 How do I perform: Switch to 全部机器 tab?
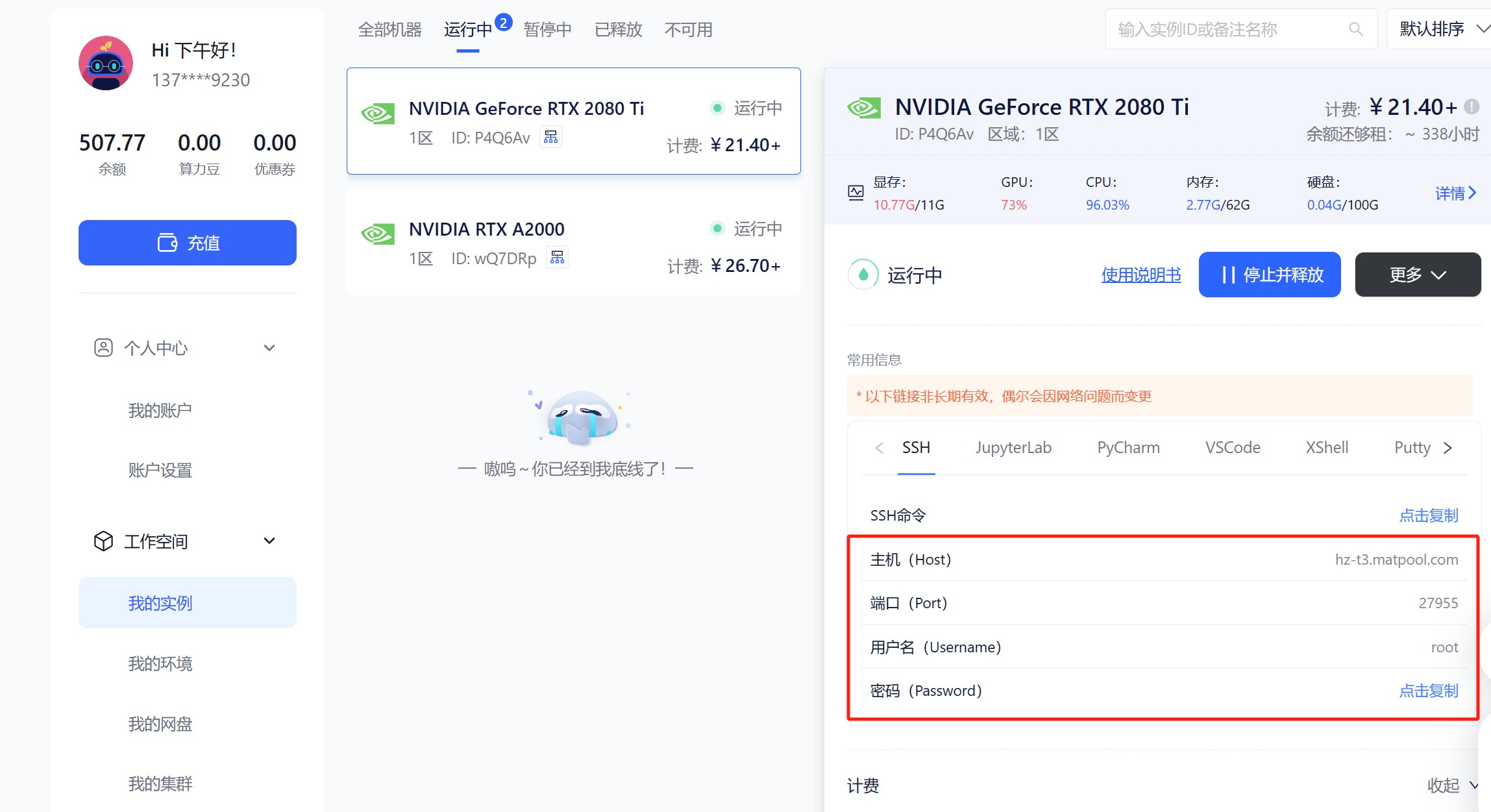pyautogui.click(x=390, y=29)
